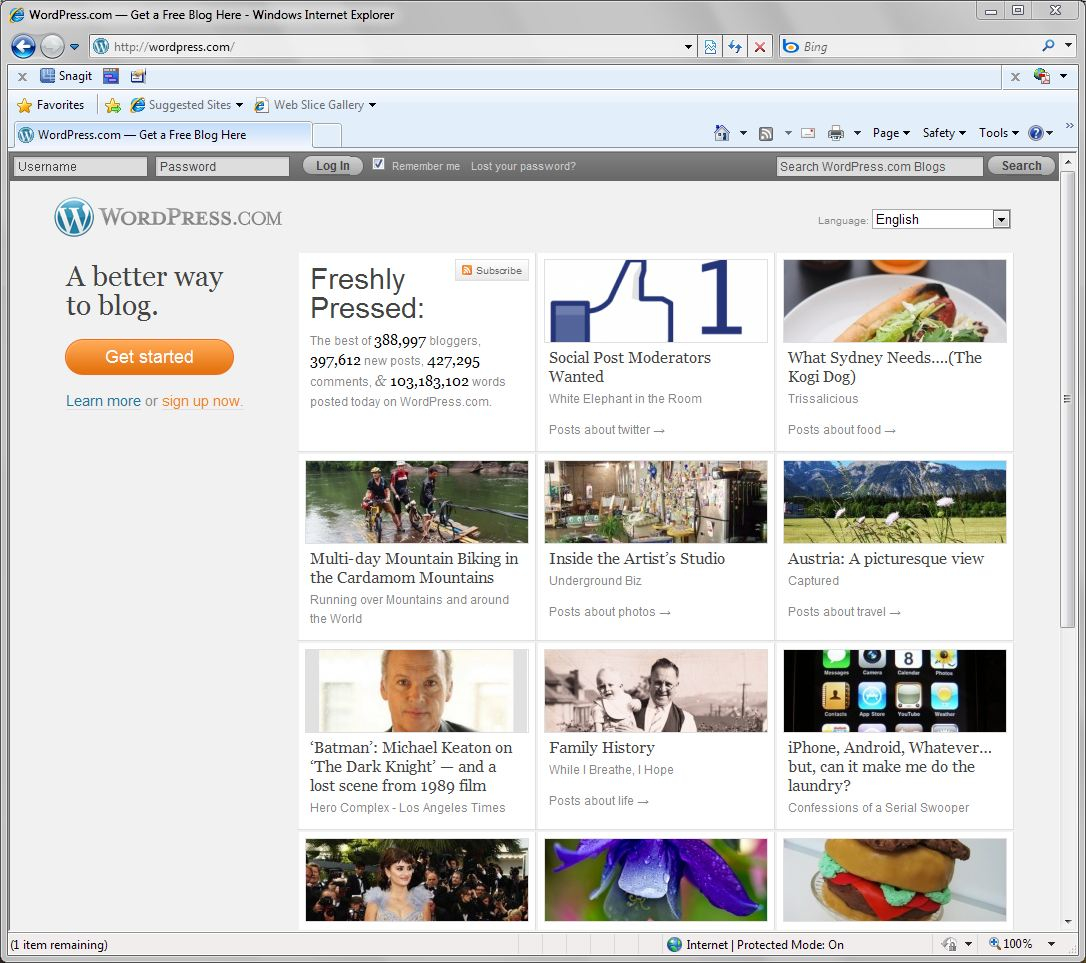Click the blue Help question mark icon

click(x=1035, y=133)
